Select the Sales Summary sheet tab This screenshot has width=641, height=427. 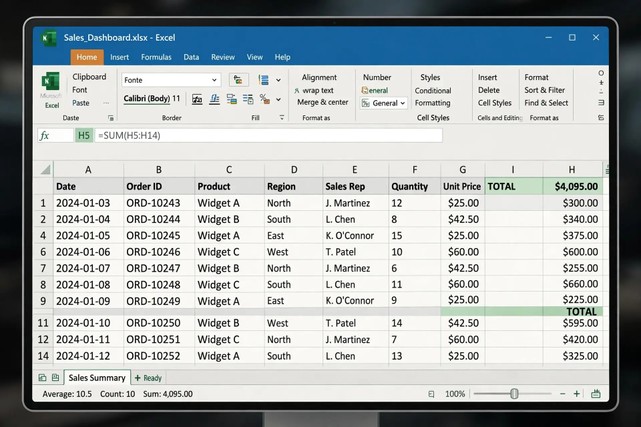click(97, 378)
